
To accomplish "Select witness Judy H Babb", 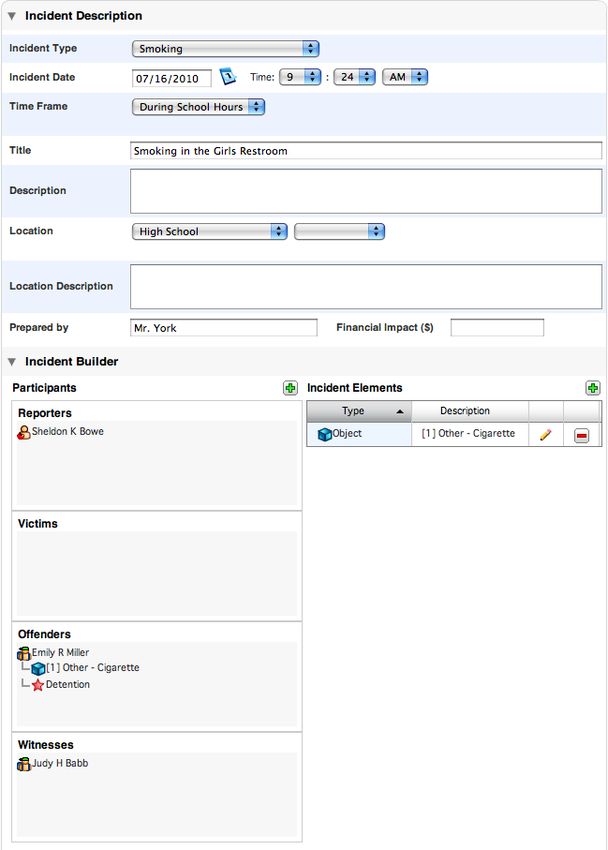I will pyautogui.click(x=60, y=764).
